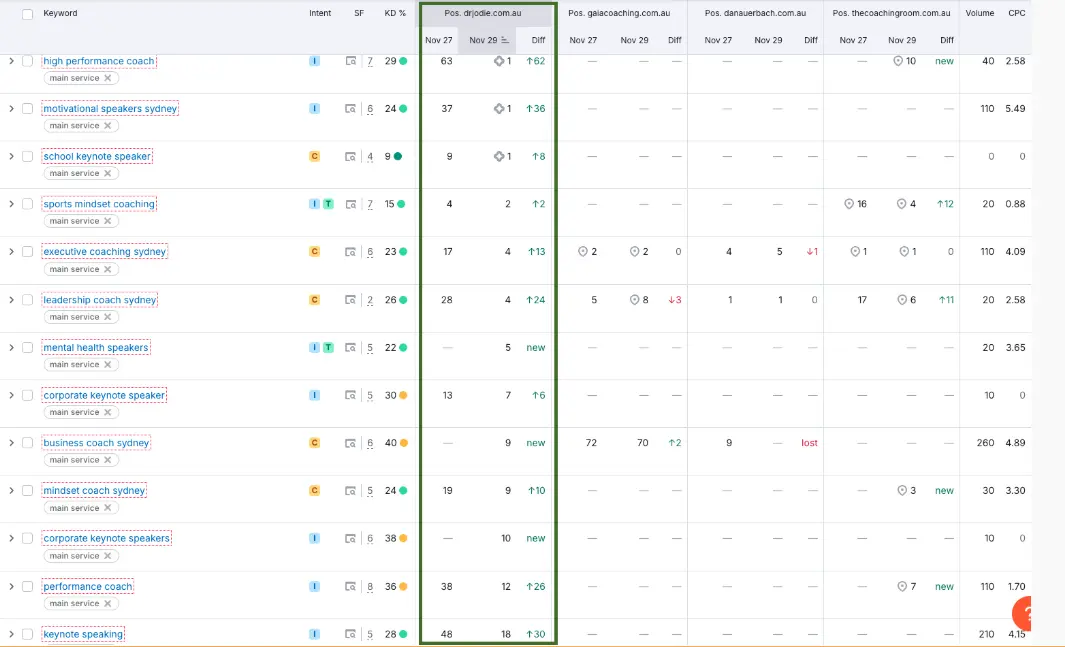Expand the school keynote speaker row

(12, 156)
